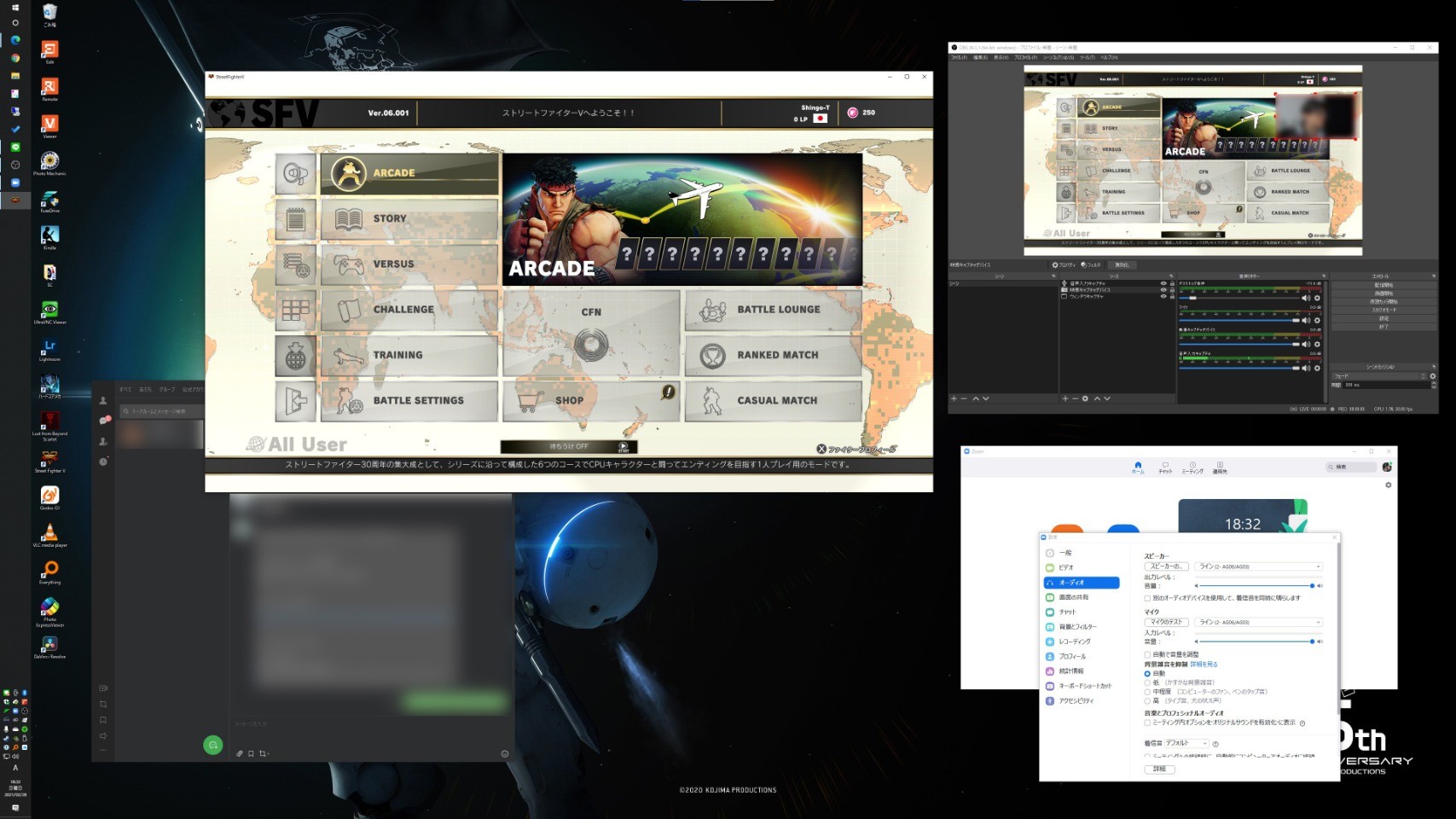Switch to 連絡先 tab in Zoom
The width and height of the screenshot is (1456, 819).
[x=1220, y=468]
